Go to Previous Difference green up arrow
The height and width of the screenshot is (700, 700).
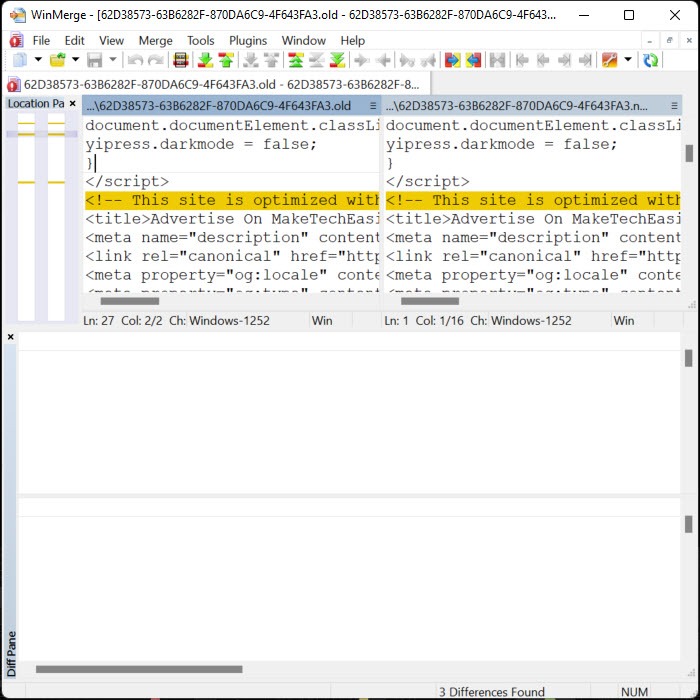226,60
